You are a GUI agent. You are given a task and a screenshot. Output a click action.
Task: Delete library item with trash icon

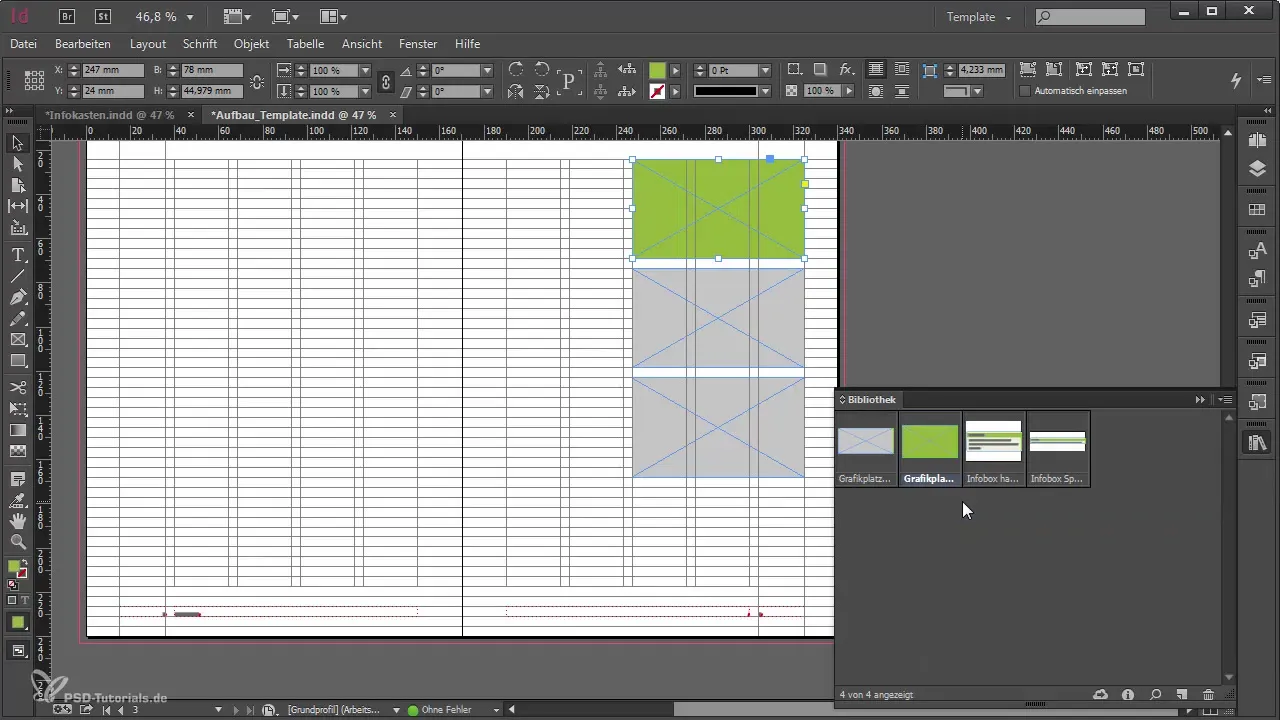[x=1208, y=694]
